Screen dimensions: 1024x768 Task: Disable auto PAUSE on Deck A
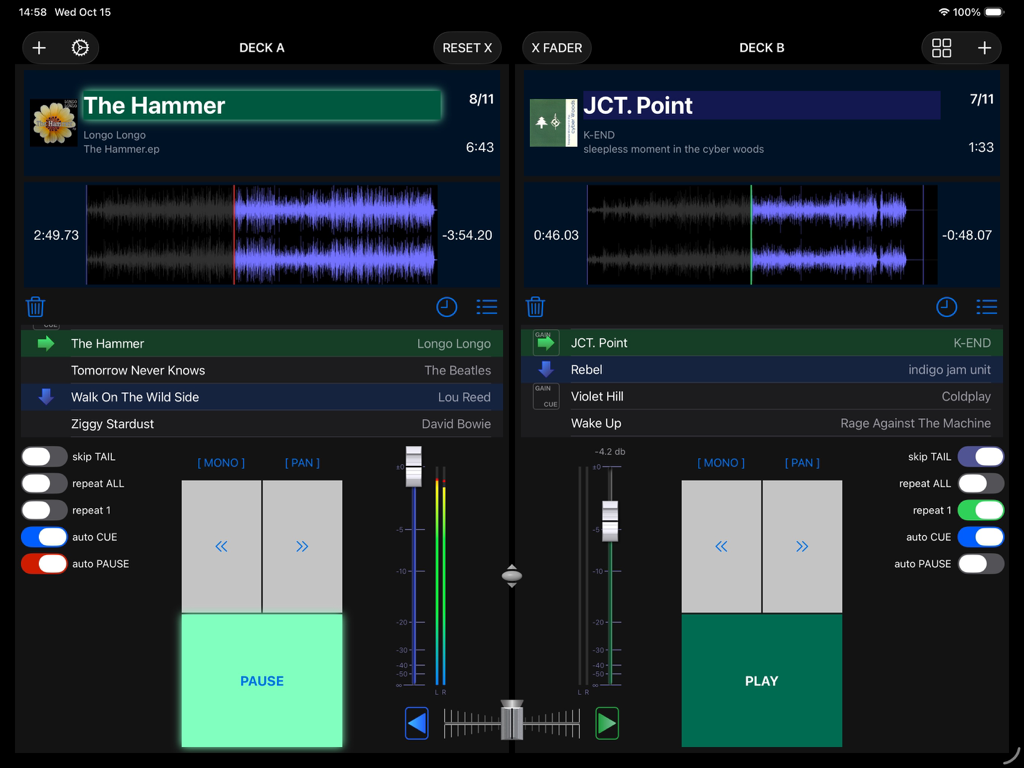(44, 564)
